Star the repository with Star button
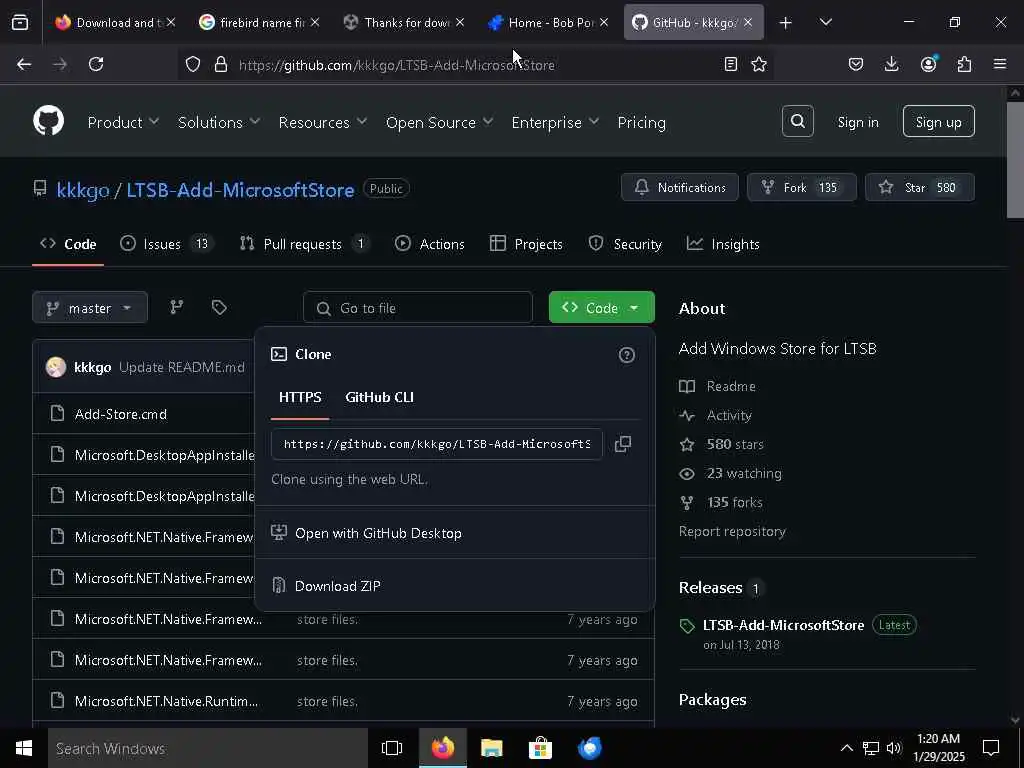 tap(920, 187)
